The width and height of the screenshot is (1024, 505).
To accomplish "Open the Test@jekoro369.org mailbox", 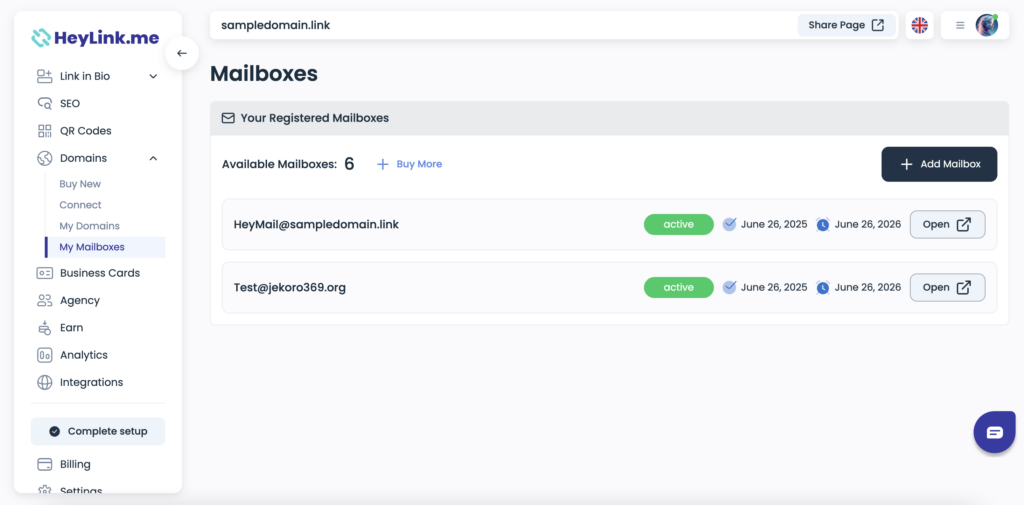I will pos(947,287).
